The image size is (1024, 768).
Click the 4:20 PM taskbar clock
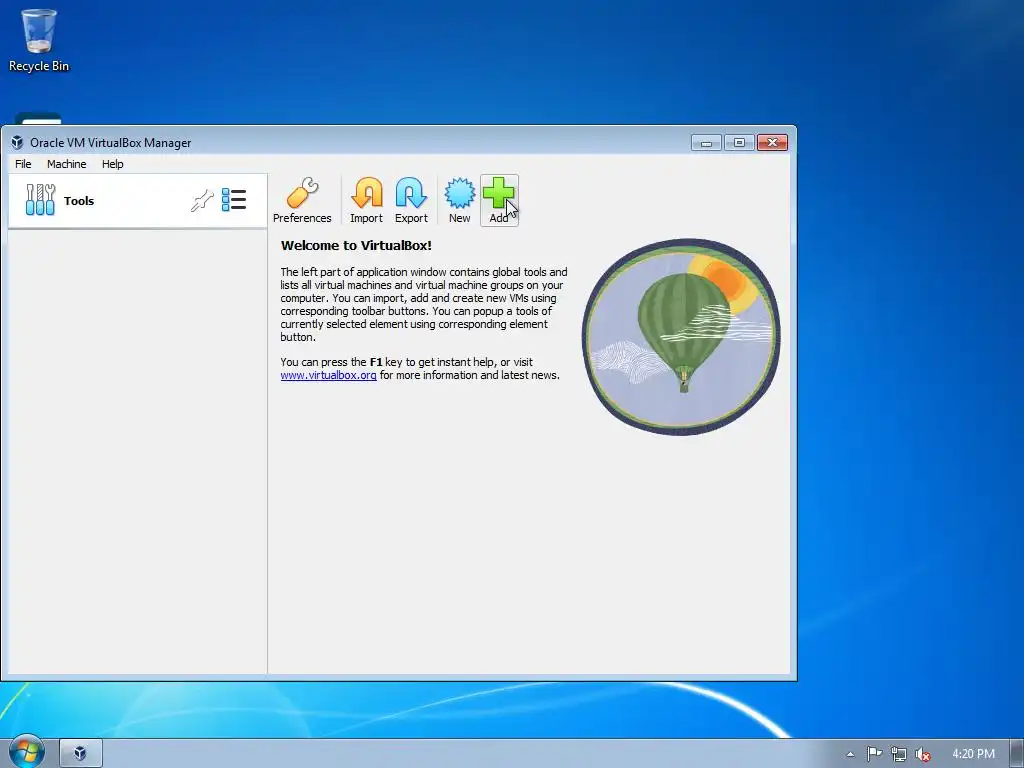(x=973, y=754)
